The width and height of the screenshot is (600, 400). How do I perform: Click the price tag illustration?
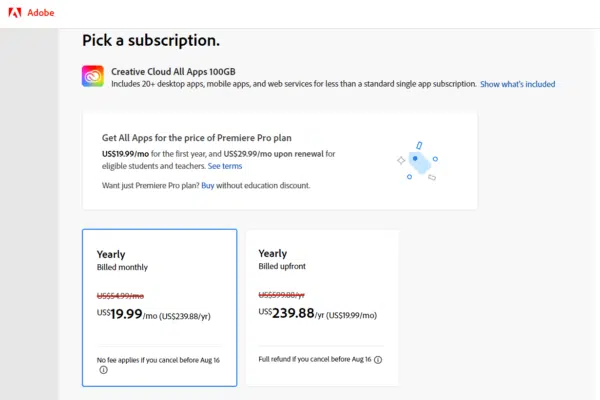tap(417, 160)
